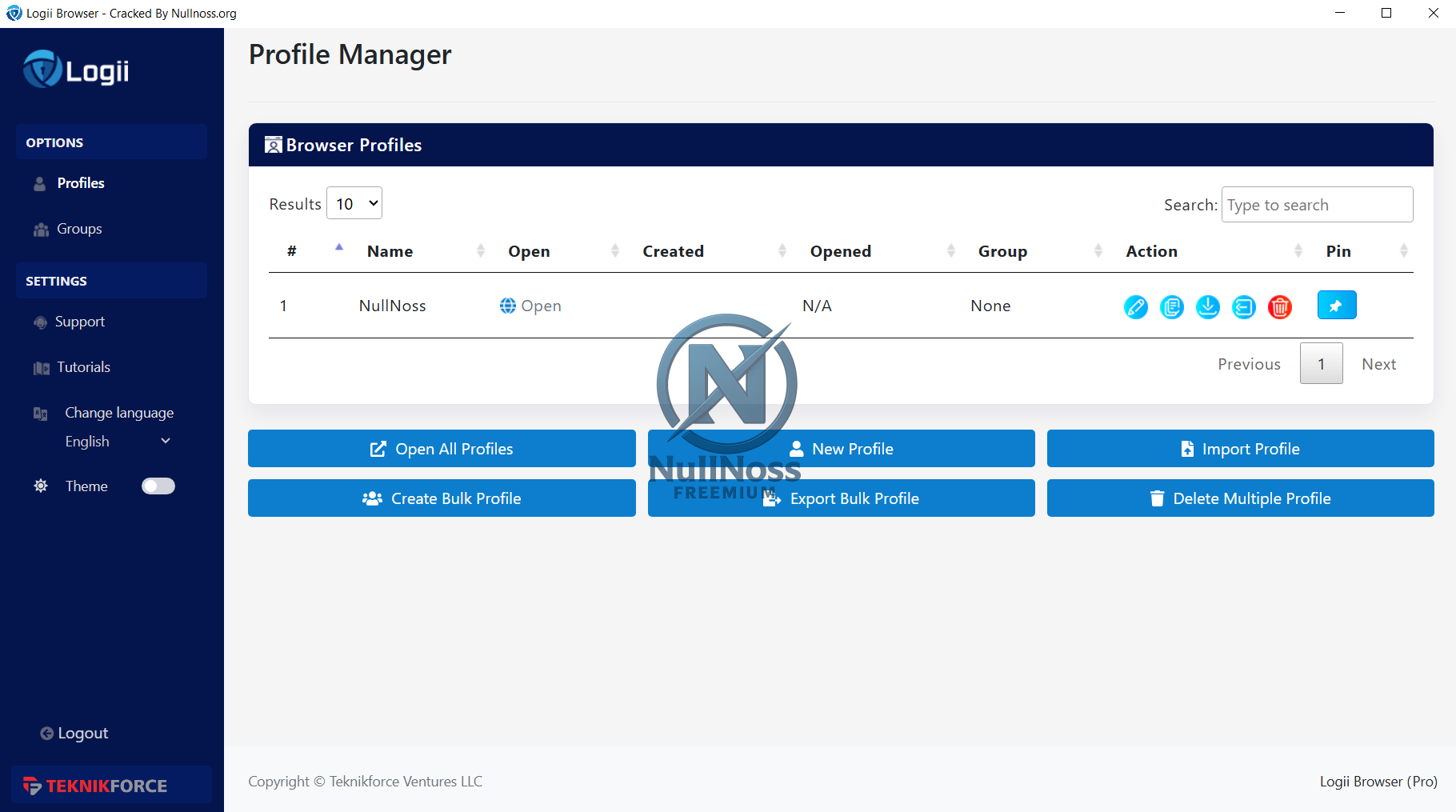
Task: Duplicate the NullNoss profile via copy icon
Action: coord(1171,306)
